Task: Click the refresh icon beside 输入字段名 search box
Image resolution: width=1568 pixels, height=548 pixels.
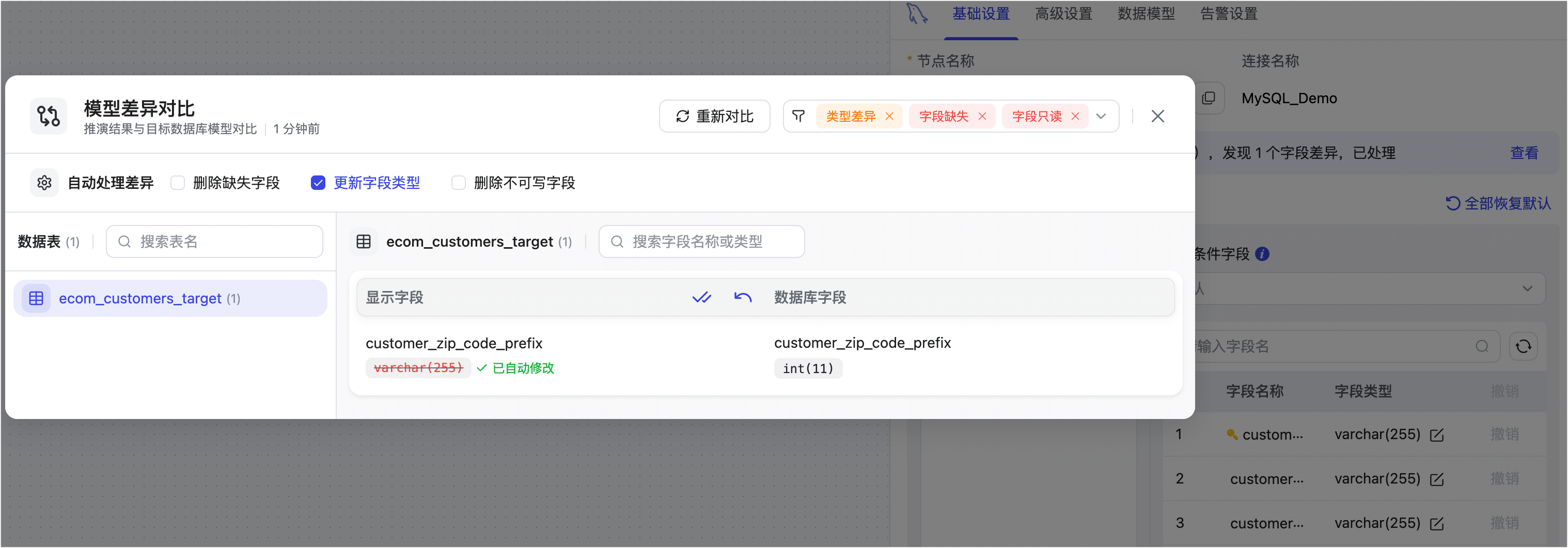Action: 1524,346
